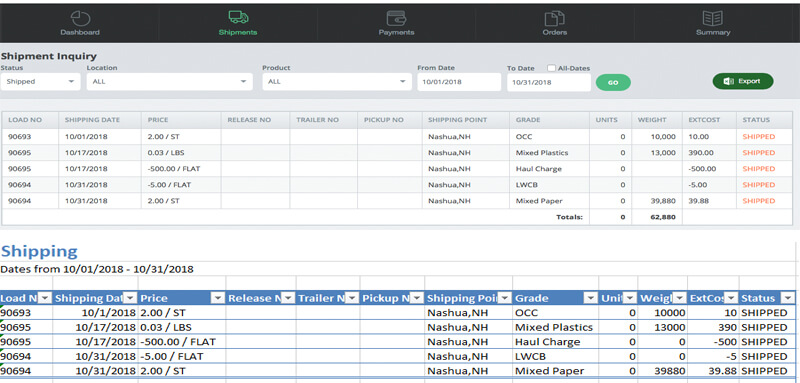Open the Dashboard pie chart icon
Screen dimensions: 800x383
click(80, 18)
